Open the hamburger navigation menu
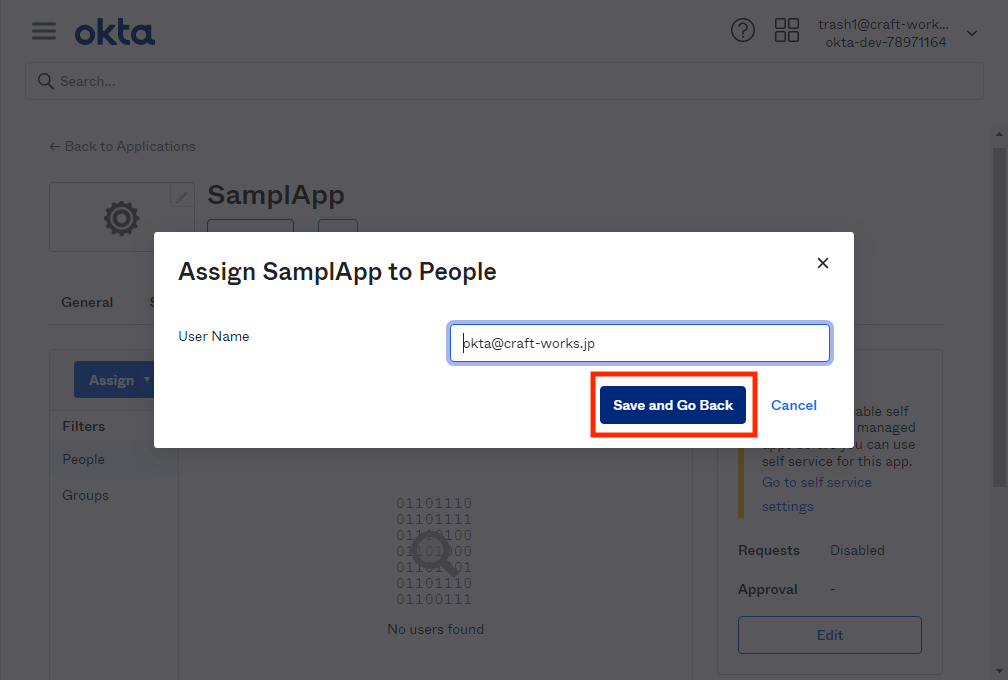The image size is (1008, 680). click(x=44, y=31)
